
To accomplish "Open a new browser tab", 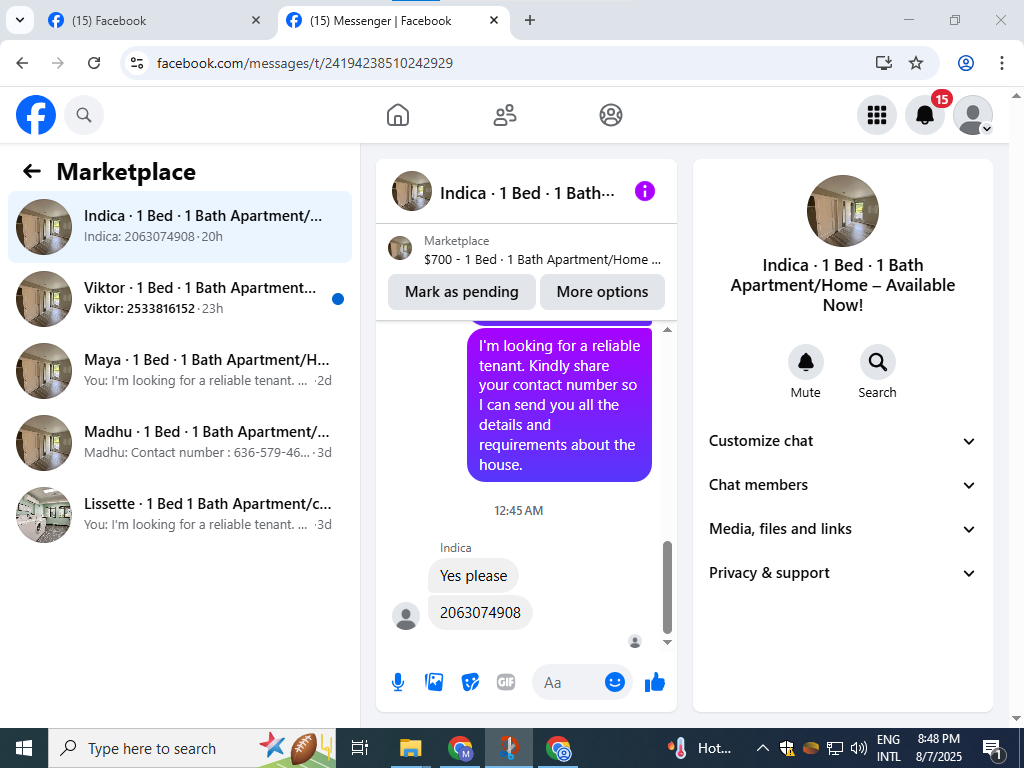I will [530, 20].
